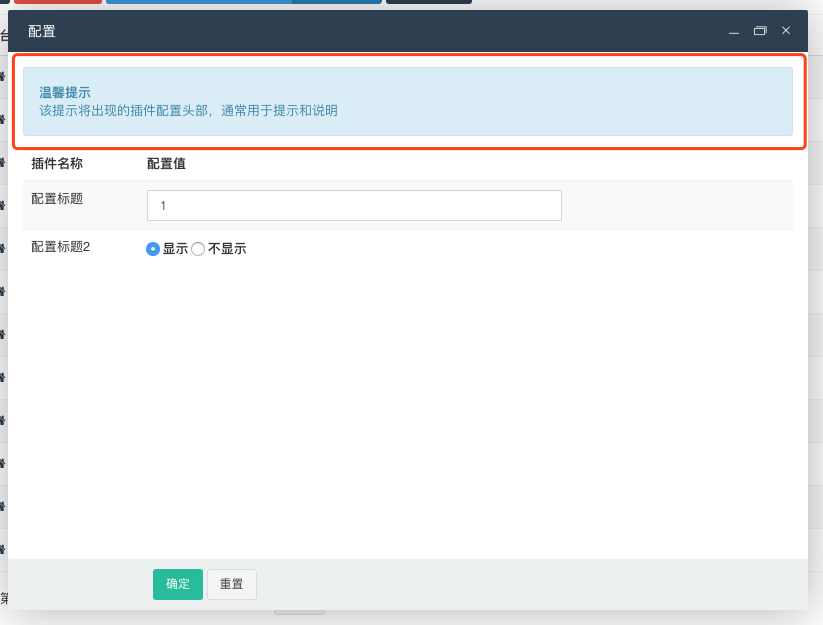
Task: Click the 配置值 column header
Action: click(x=166, y=164)
